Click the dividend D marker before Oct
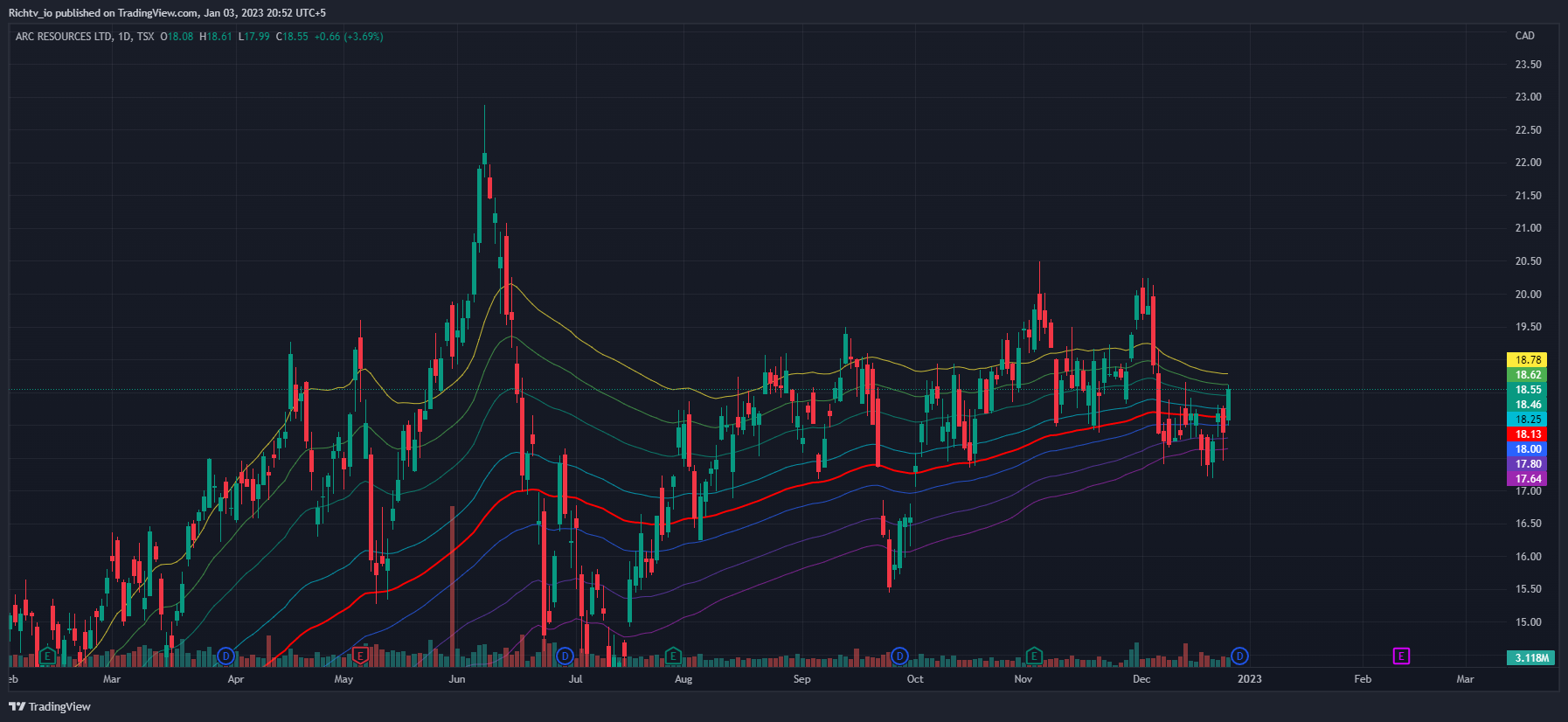 point(899,656)
